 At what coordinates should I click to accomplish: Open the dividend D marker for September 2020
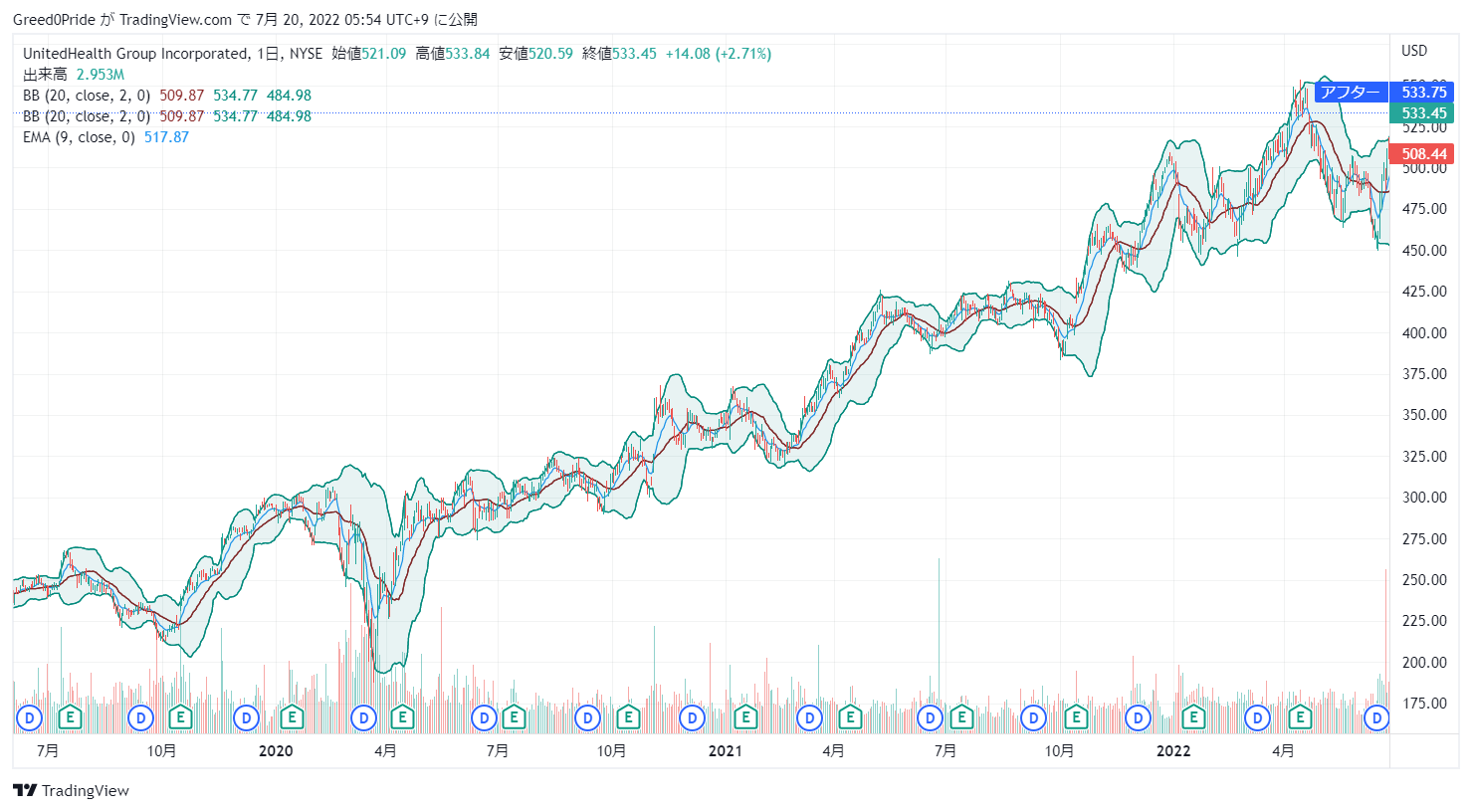tap(587, 717)
